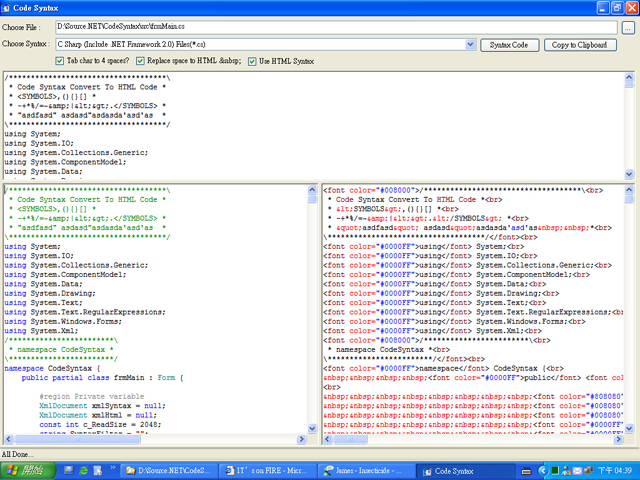The height and width of the screenshot is (480, 640).
Task: Click 'const int c_ReadSize = 2048;' line
Action: tap(100, 424)
